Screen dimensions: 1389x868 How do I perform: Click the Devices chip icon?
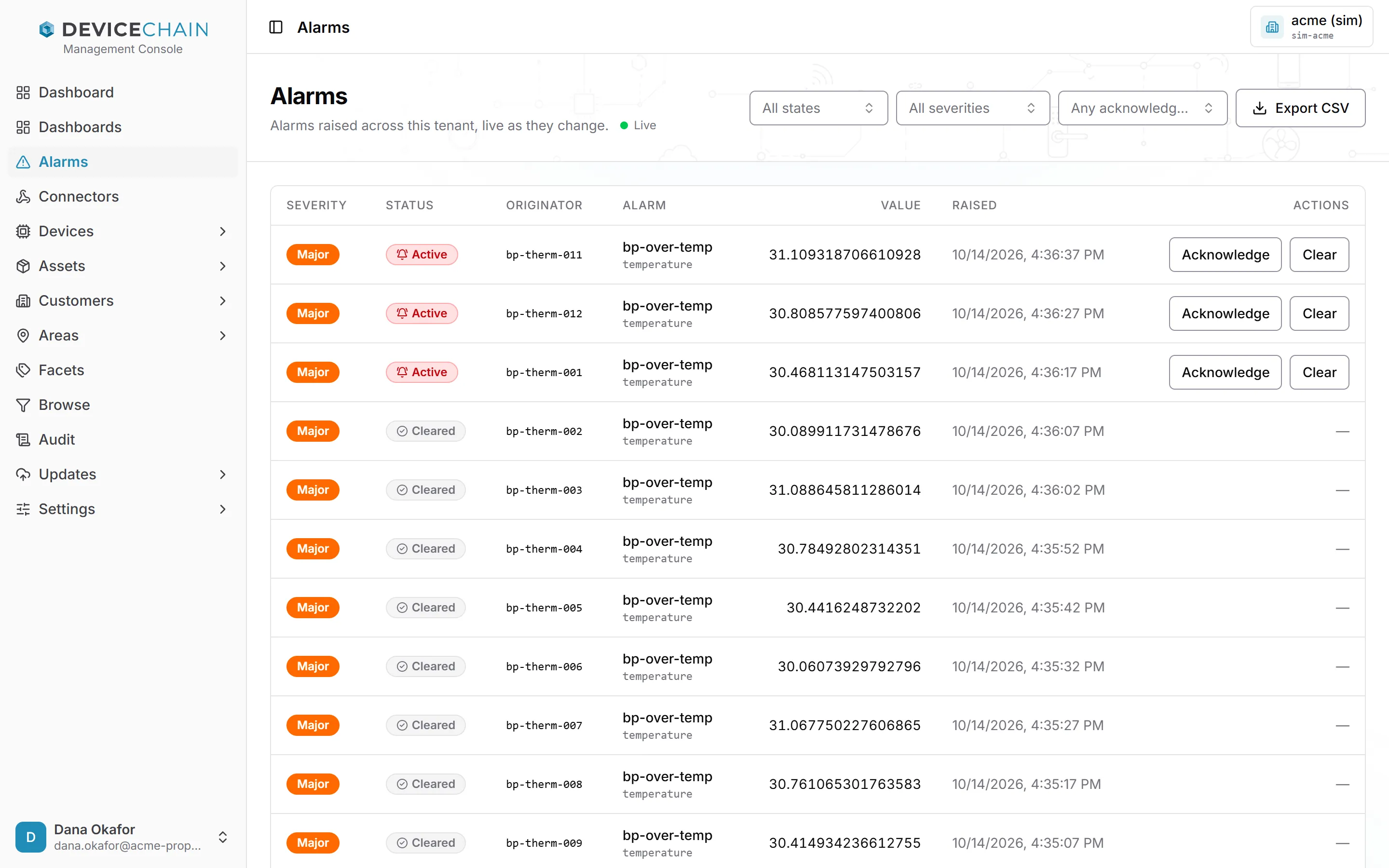click(23, 231)
